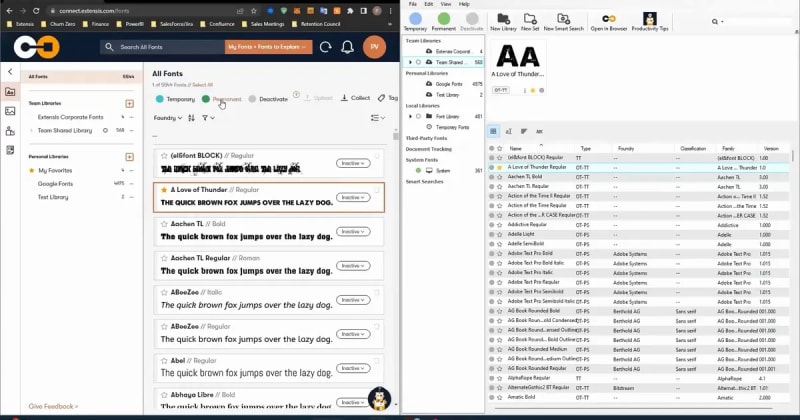Open the Edit menu in desktop app
The width and height of the screenshot is (800, 420).
tap(429, 4)
